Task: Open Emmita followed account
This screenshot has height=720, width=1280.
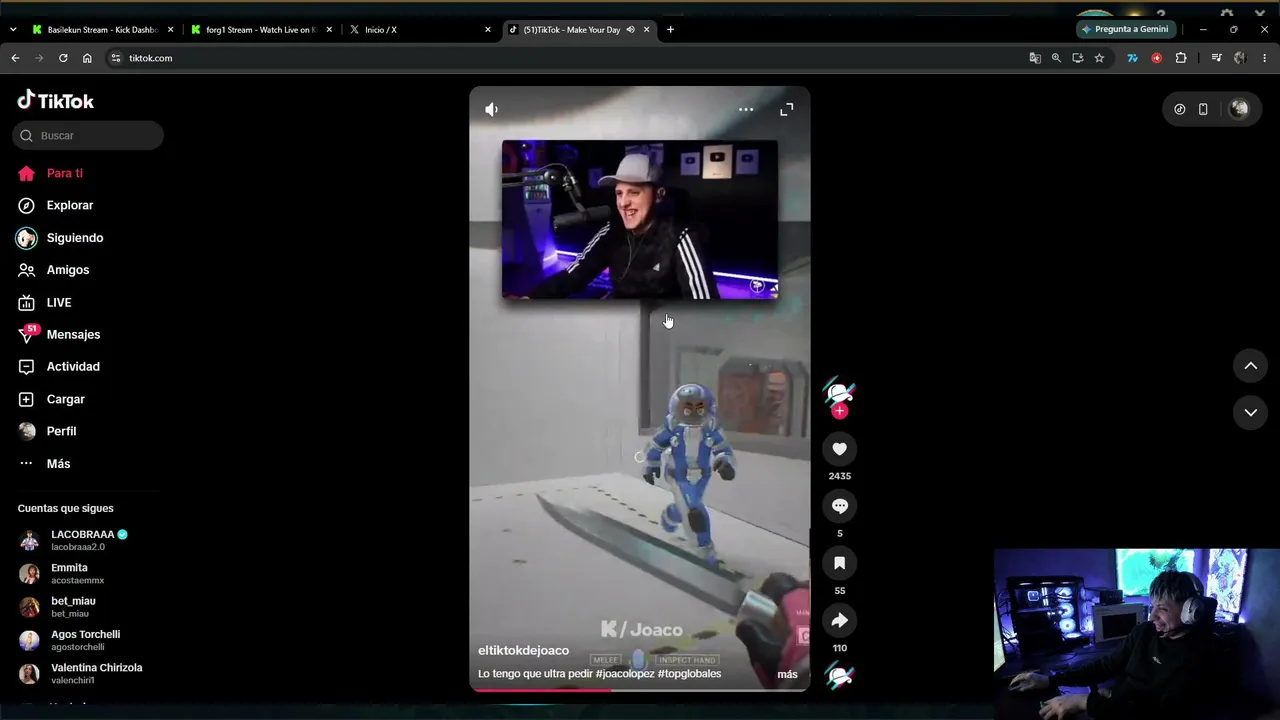Action: pyautogui.click(x=62, y=573)
